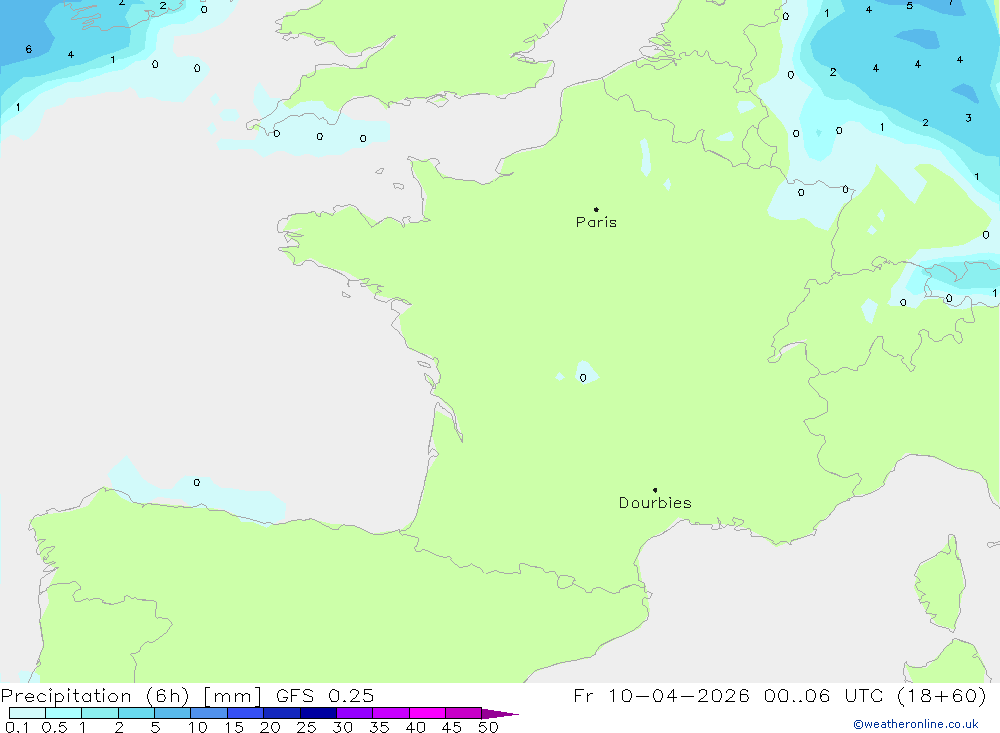This screenshot has height=733, width=1000.
Task: Click the '0.5' legend label
Action: tap(54, 727)
